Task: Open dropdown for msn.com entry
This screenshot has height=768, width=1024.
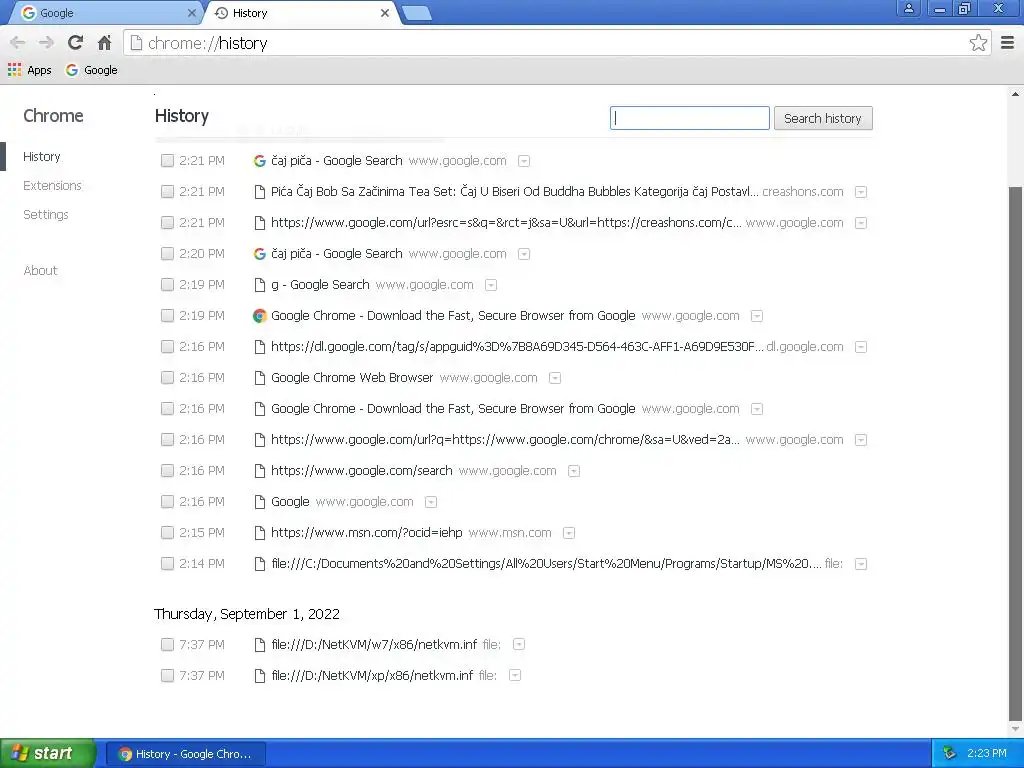Action: (x=569, y=534)
